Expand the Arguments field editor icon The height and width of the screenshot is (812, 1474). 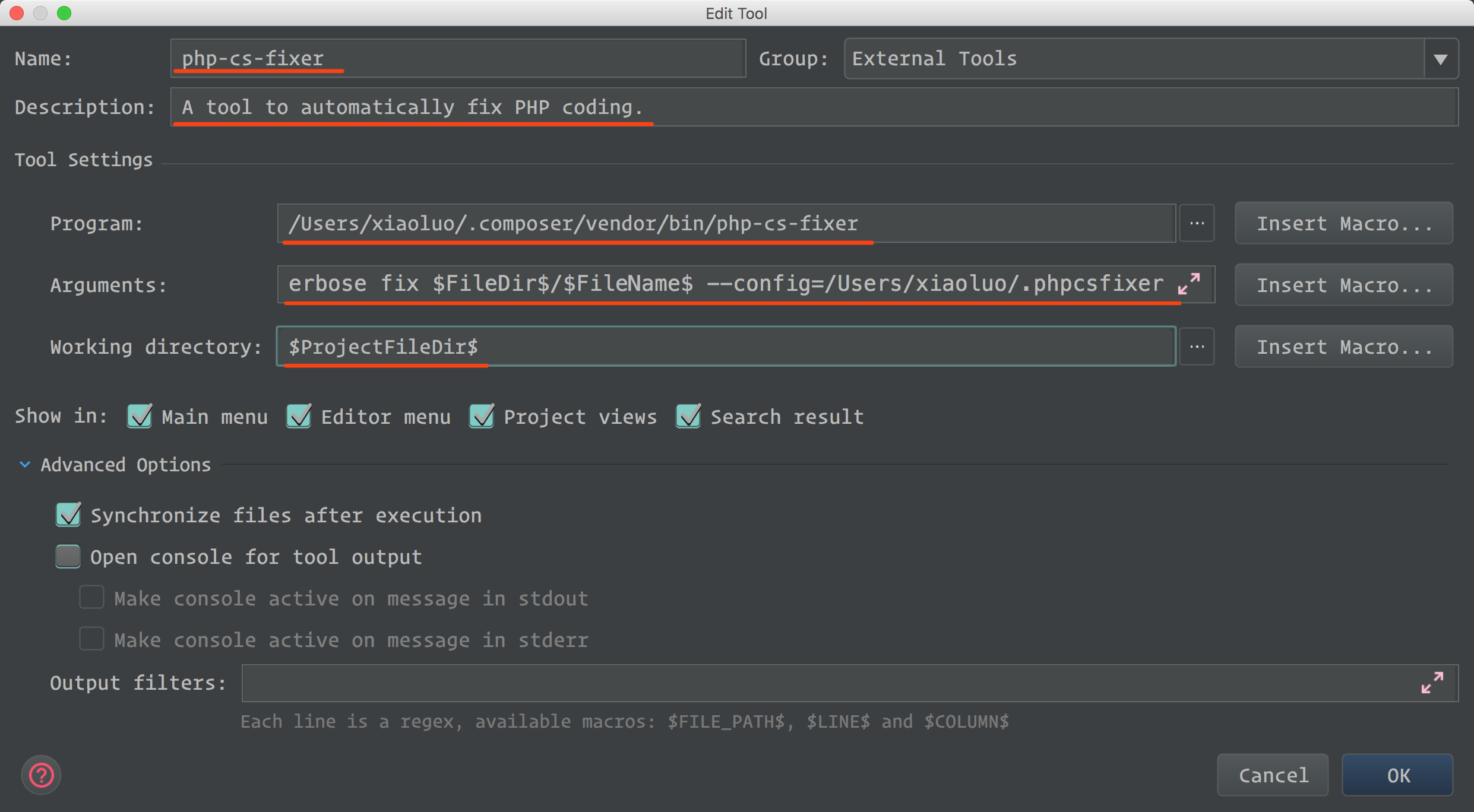tap(1189, 284)
